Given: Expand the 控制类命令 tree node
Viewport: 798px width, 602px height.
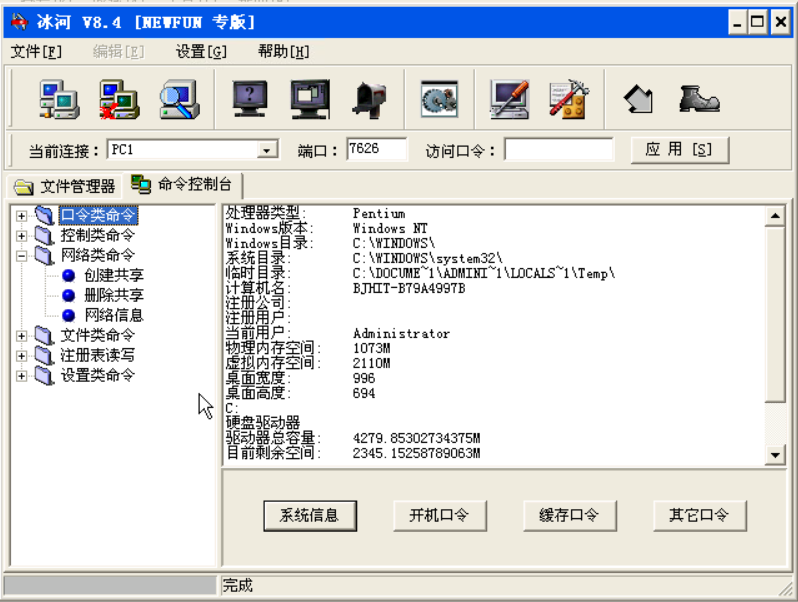Looking at the screenshot, I should (21, 236).
